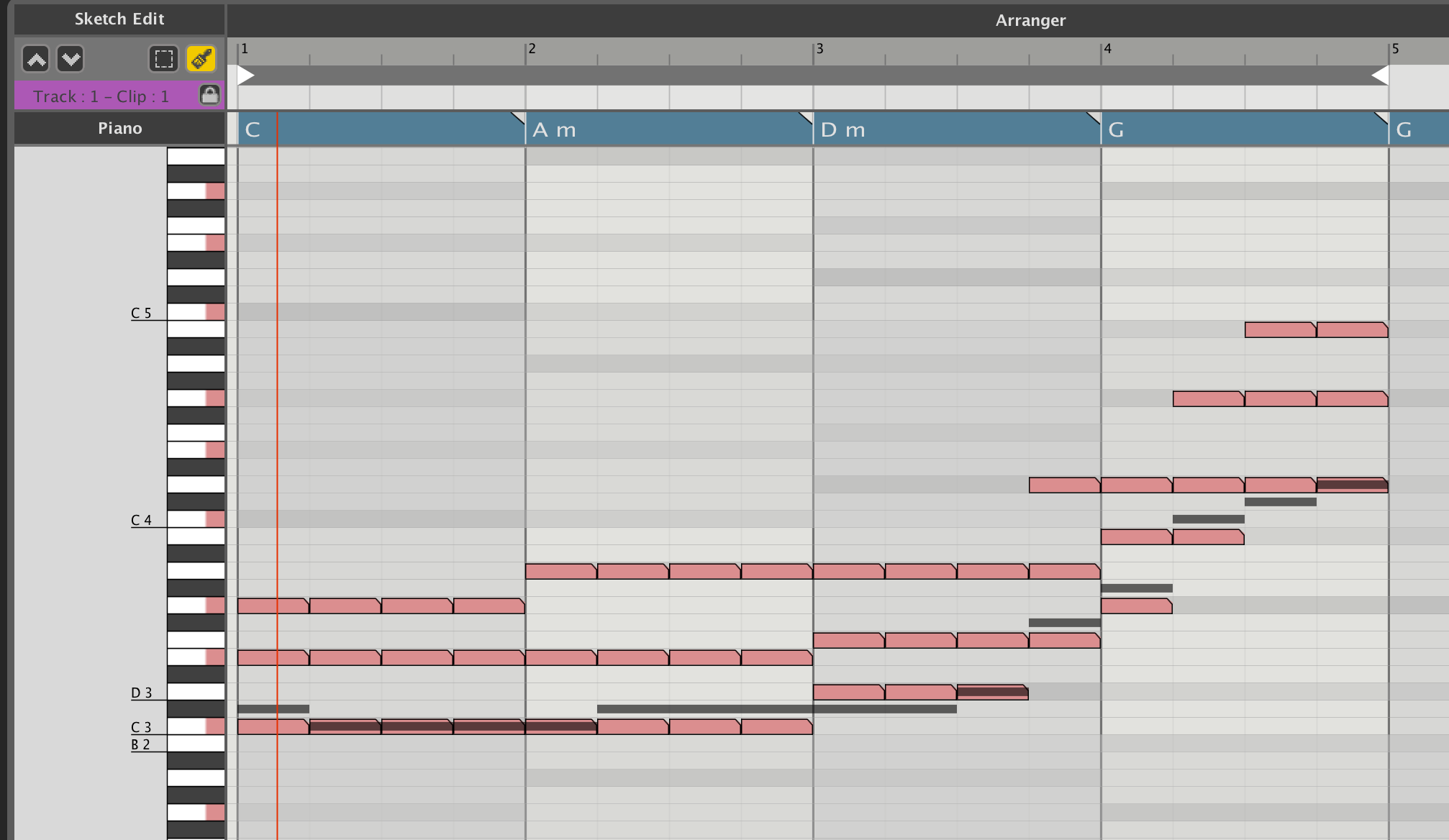Toggle the clip lock icon
The width and height of the screenshot is (1449, 840).
click(x=209, y=95)
